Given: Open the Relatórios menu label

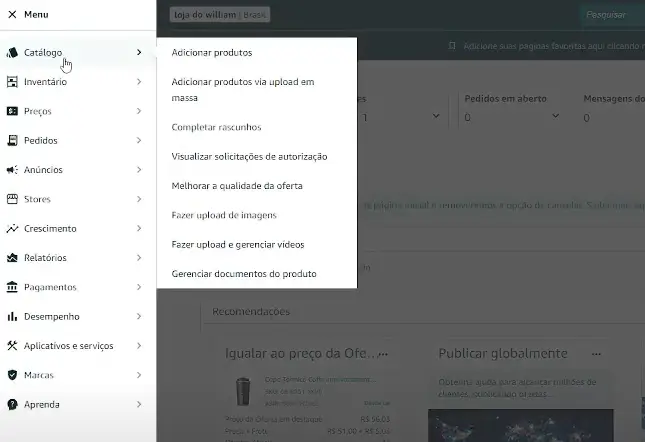Looking at the screenshot, I should pyautogui.click(x=45, y=258).
